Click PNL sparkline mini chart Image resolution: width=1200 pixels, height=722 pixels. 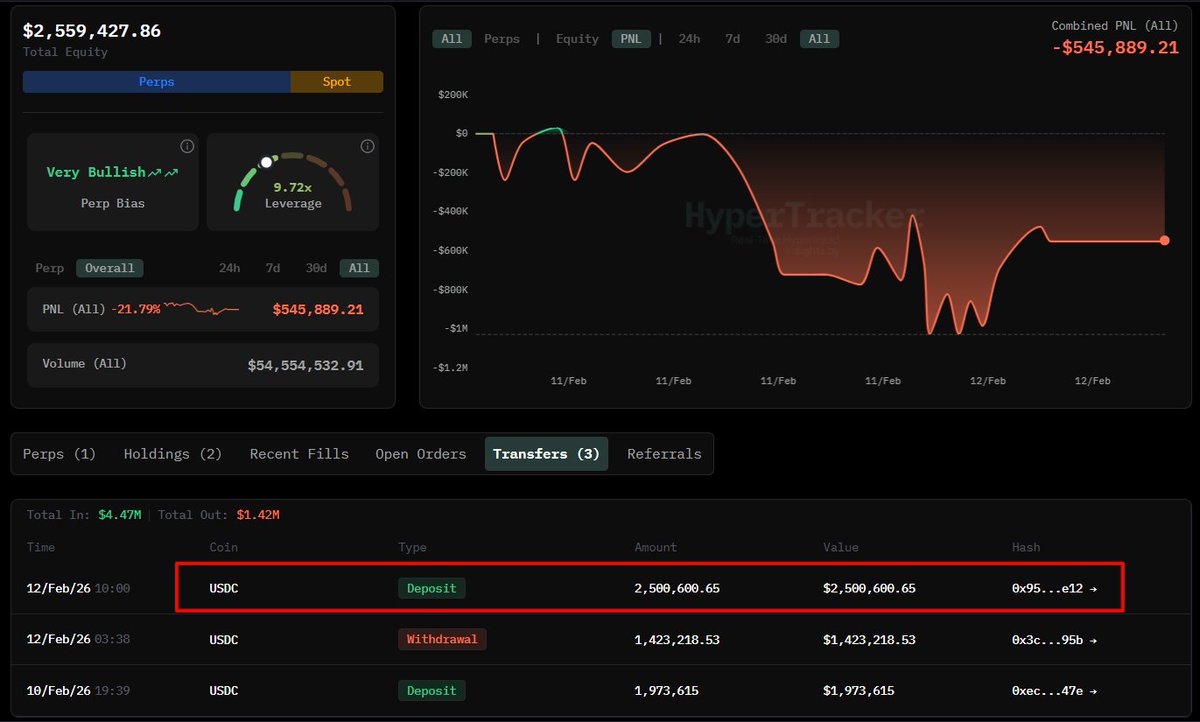[x=201, y=309]
